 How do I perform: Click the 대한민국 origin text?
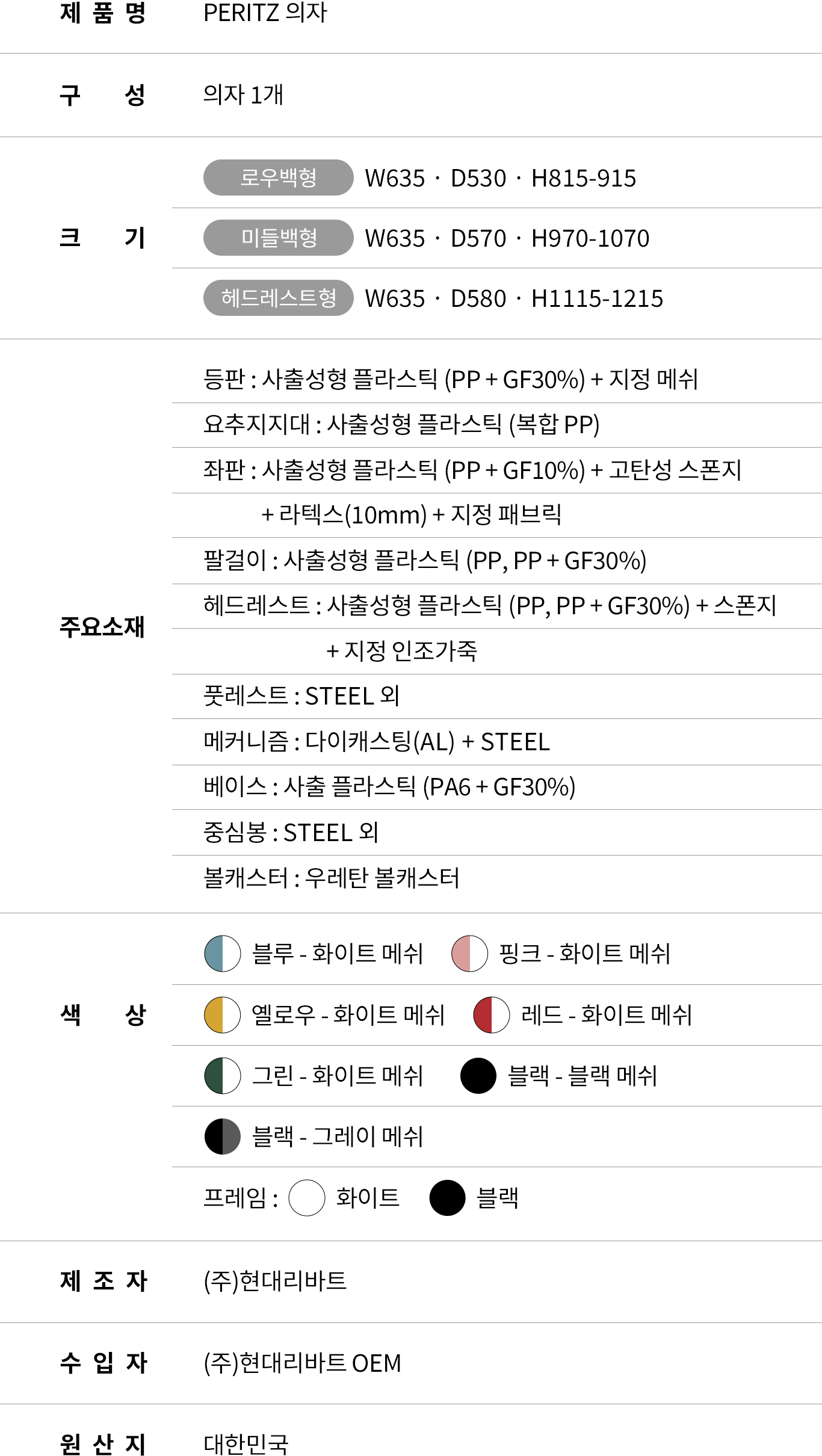click(x=246, y=1444)
